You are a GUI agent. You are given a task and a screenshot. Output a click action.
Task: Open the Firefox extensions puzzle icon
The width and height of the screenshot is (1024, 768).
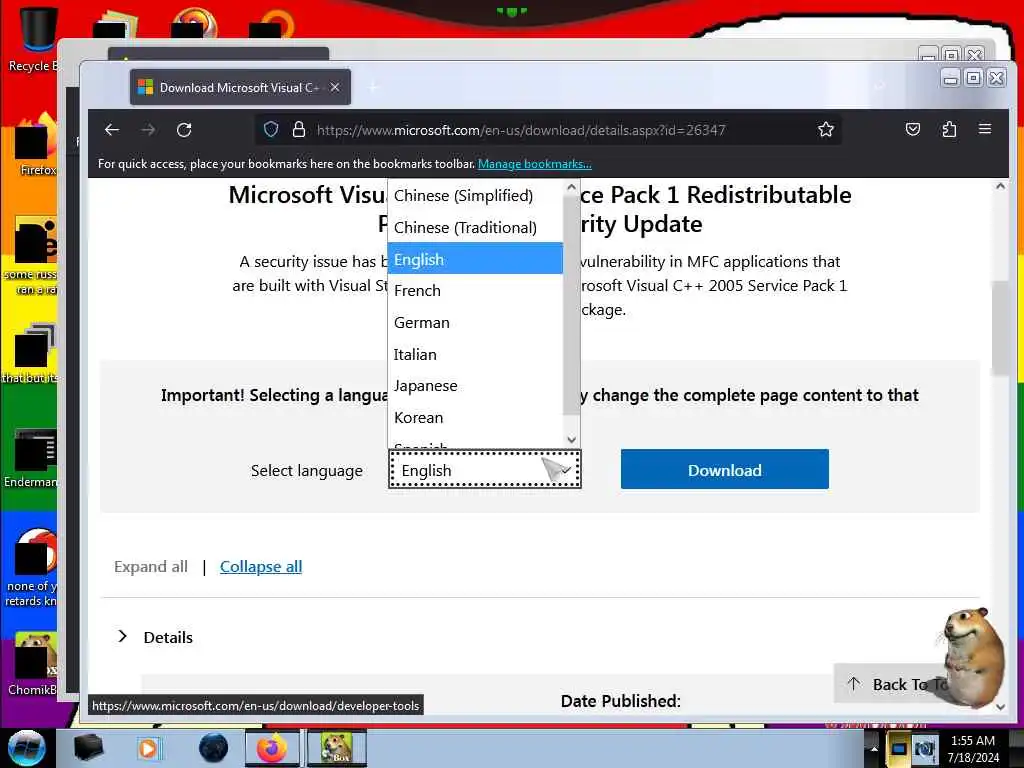point(949,129)
